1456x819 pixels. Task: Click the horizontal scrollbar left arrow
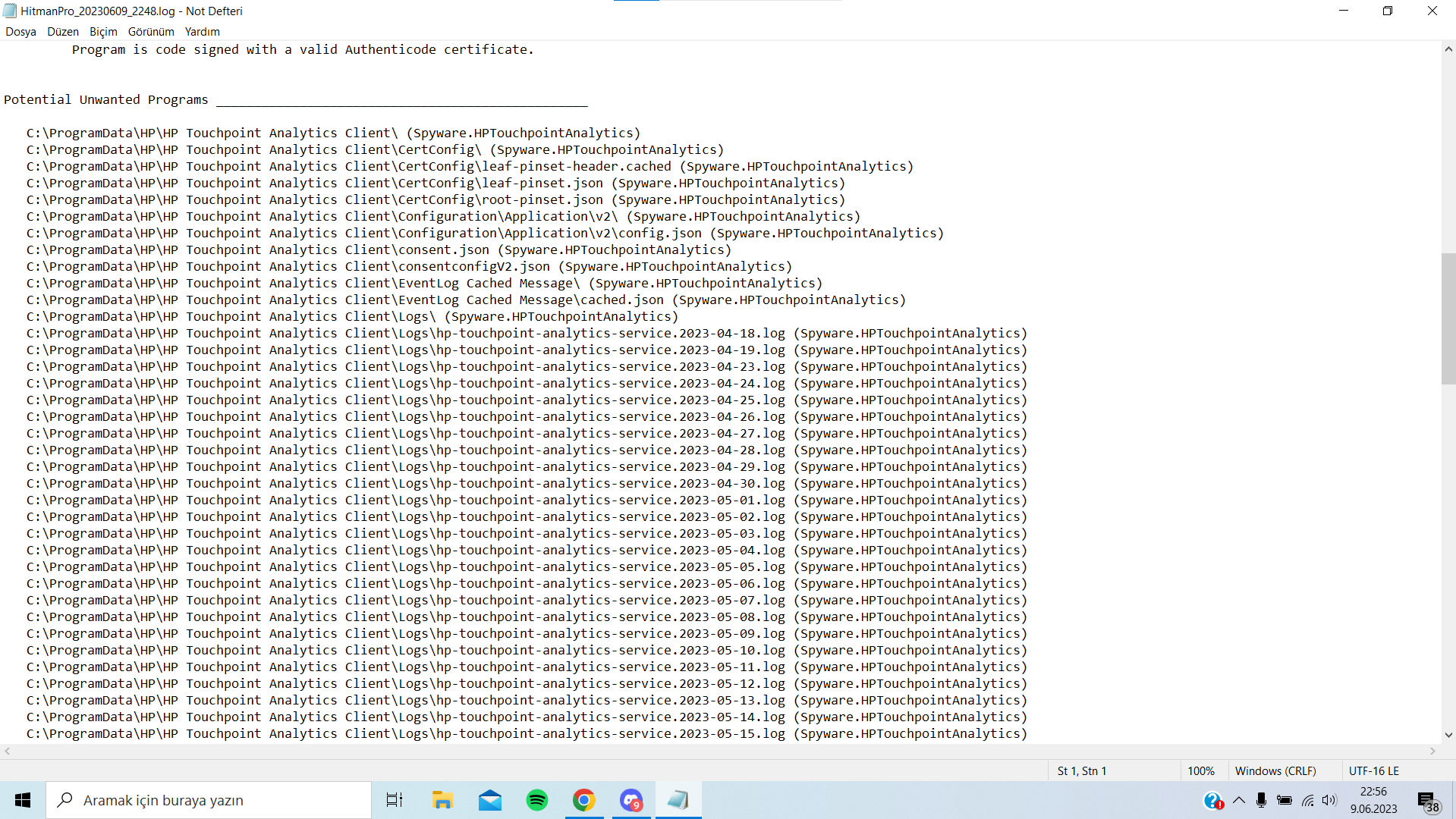pos(8,752)
